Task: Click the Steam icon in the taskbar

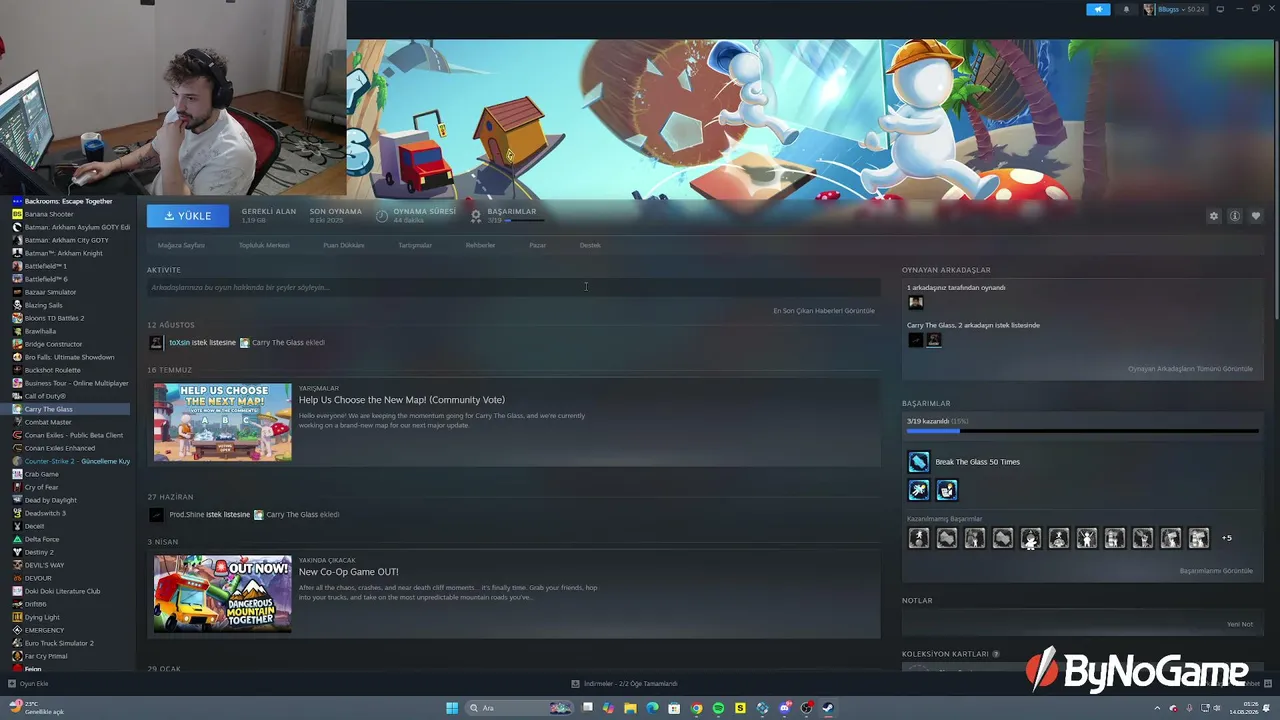Action: pos(828,708)
